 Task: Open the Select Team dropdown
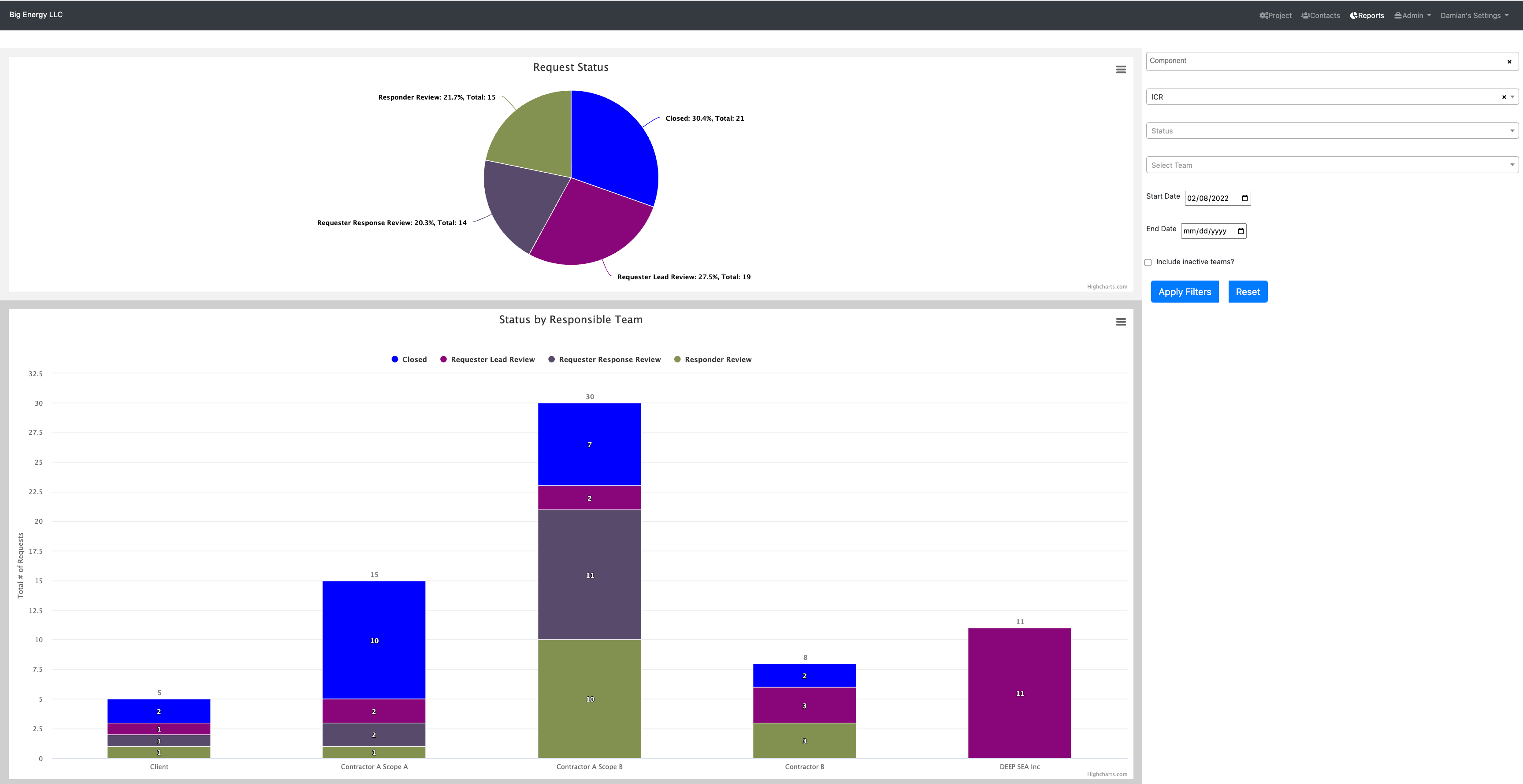(x=1331, y=166)
